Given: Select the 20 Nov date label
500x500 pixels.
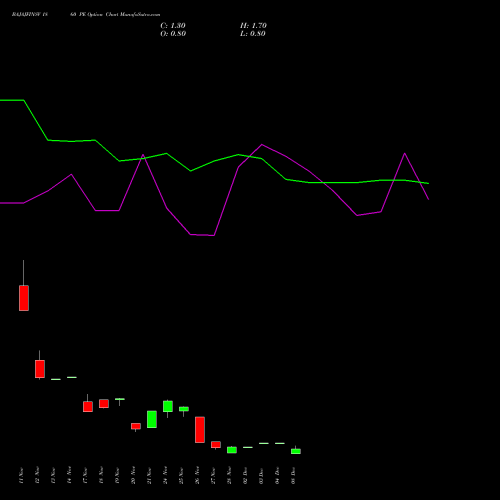Looking at the screenshot, I should [133, 475].
